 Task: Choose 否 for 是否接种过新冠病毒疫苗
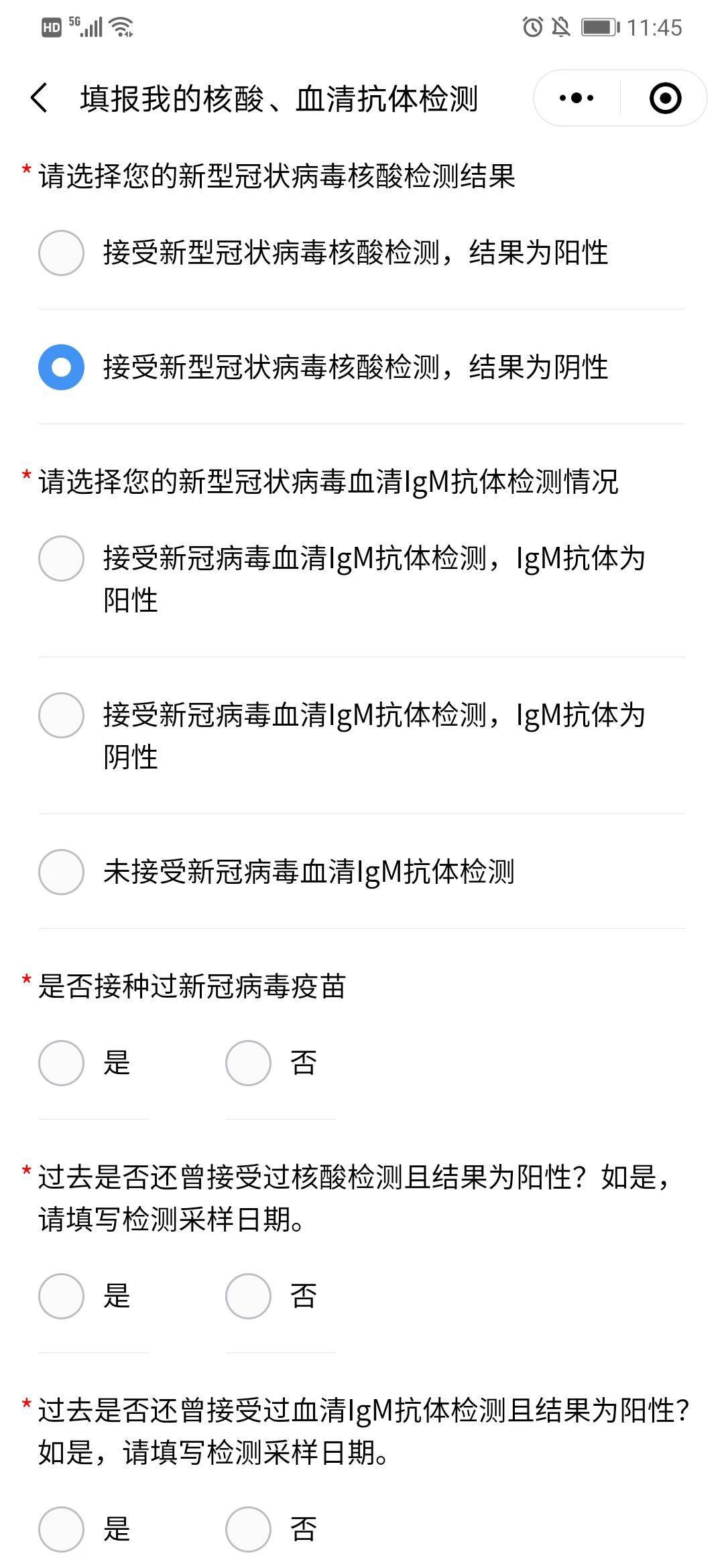pos(248,1063)
